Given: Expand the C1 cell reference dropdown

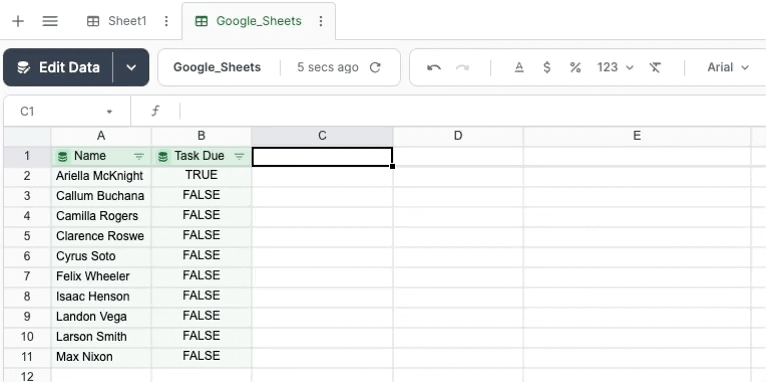Looking at the screenshot, I should pyautogui.click(x=109, y=112).
